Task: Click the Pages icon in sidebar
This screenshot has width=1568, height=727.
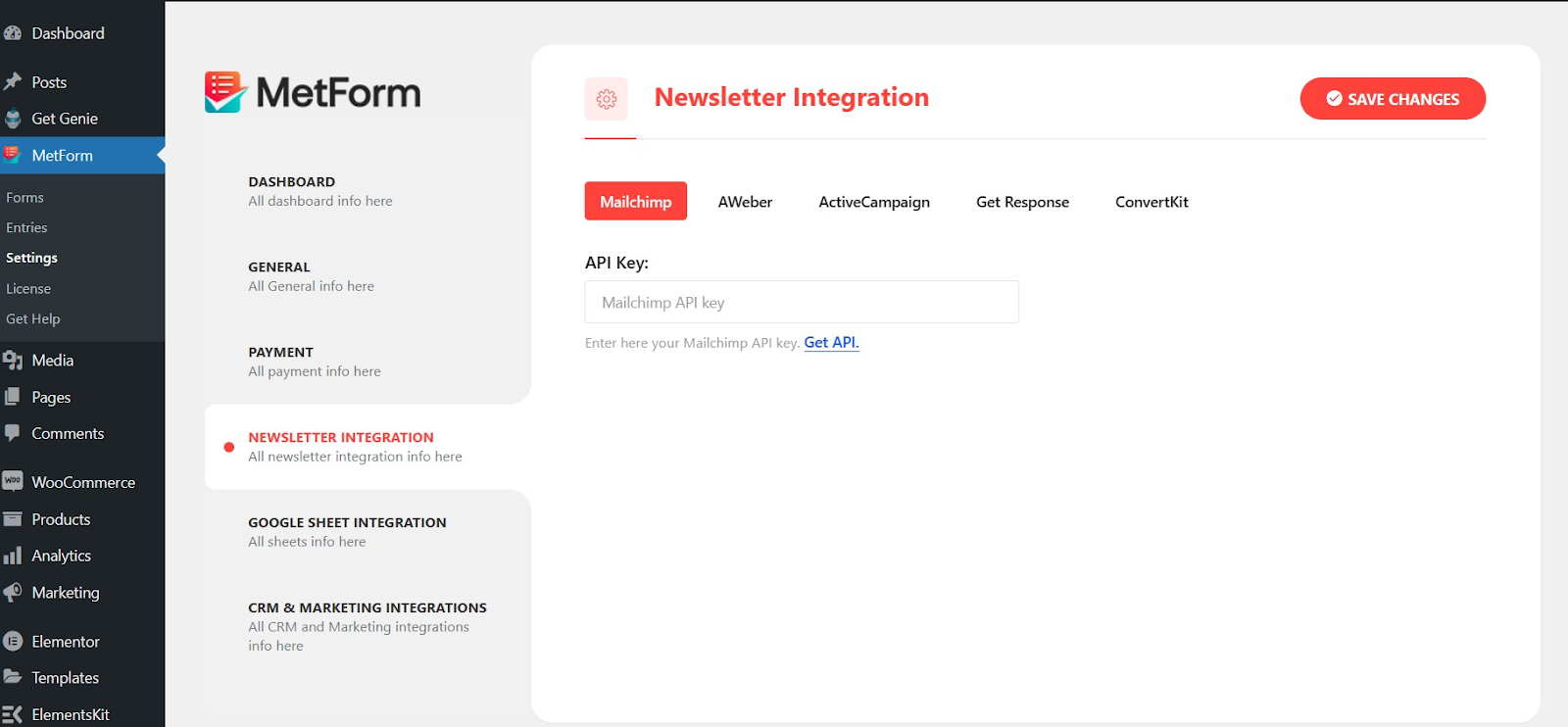Action: (x=12, y=397)
